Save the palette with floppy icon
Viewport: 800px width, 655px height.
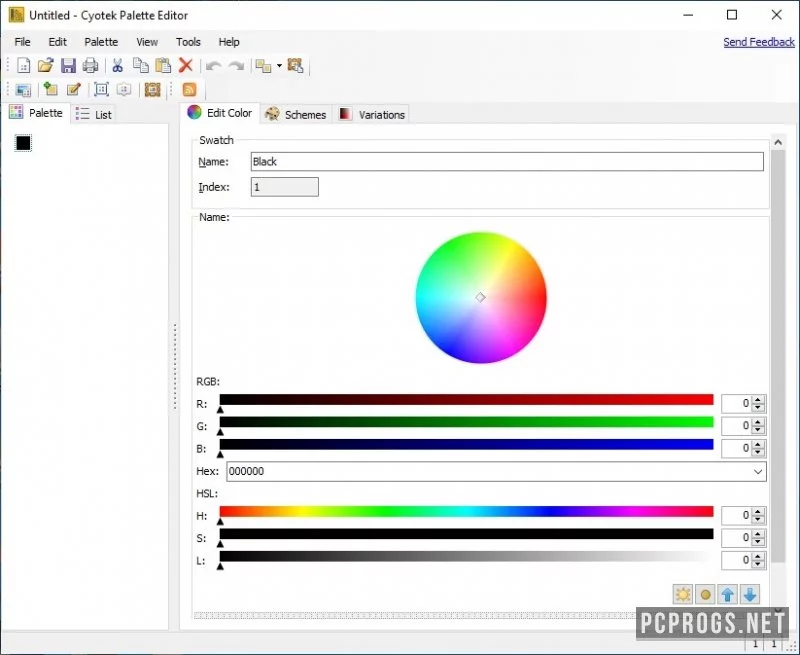coord(68,65)
